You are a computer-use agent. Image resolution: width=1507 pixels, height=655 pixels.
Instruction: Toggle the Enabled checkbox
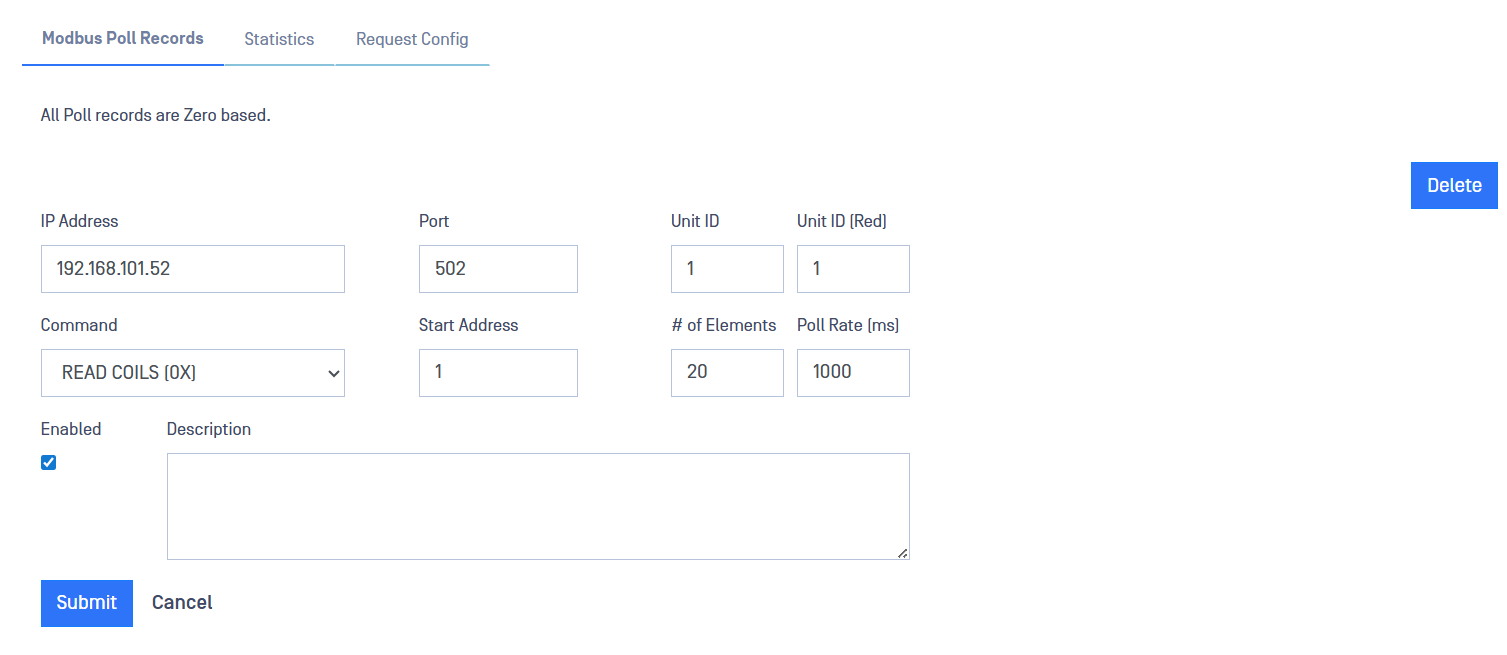click(49, 463)
